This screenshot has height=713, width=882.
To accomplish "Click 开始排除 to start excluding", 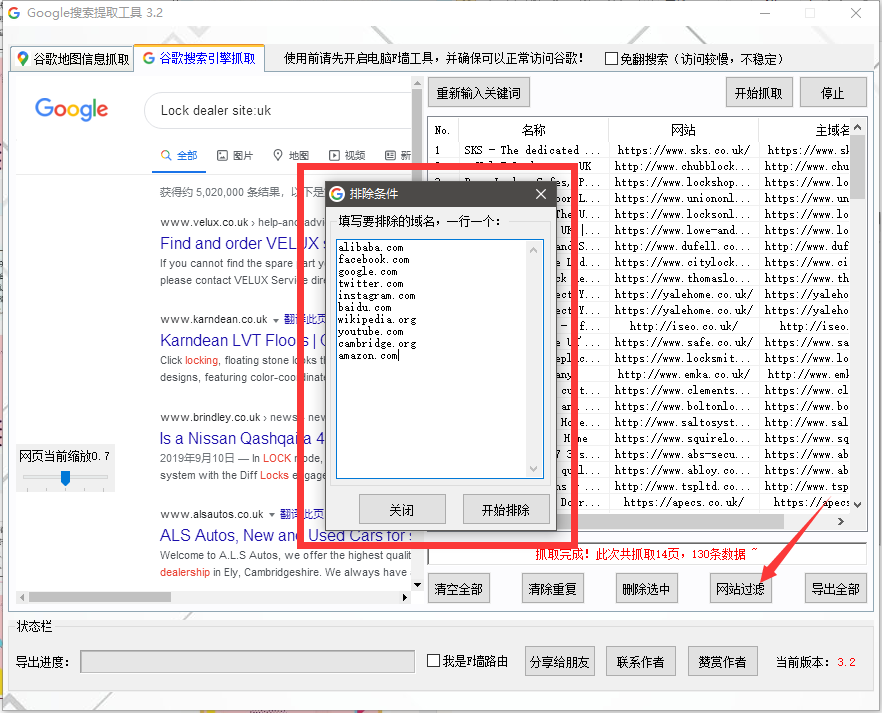I will tap(506, 509).
